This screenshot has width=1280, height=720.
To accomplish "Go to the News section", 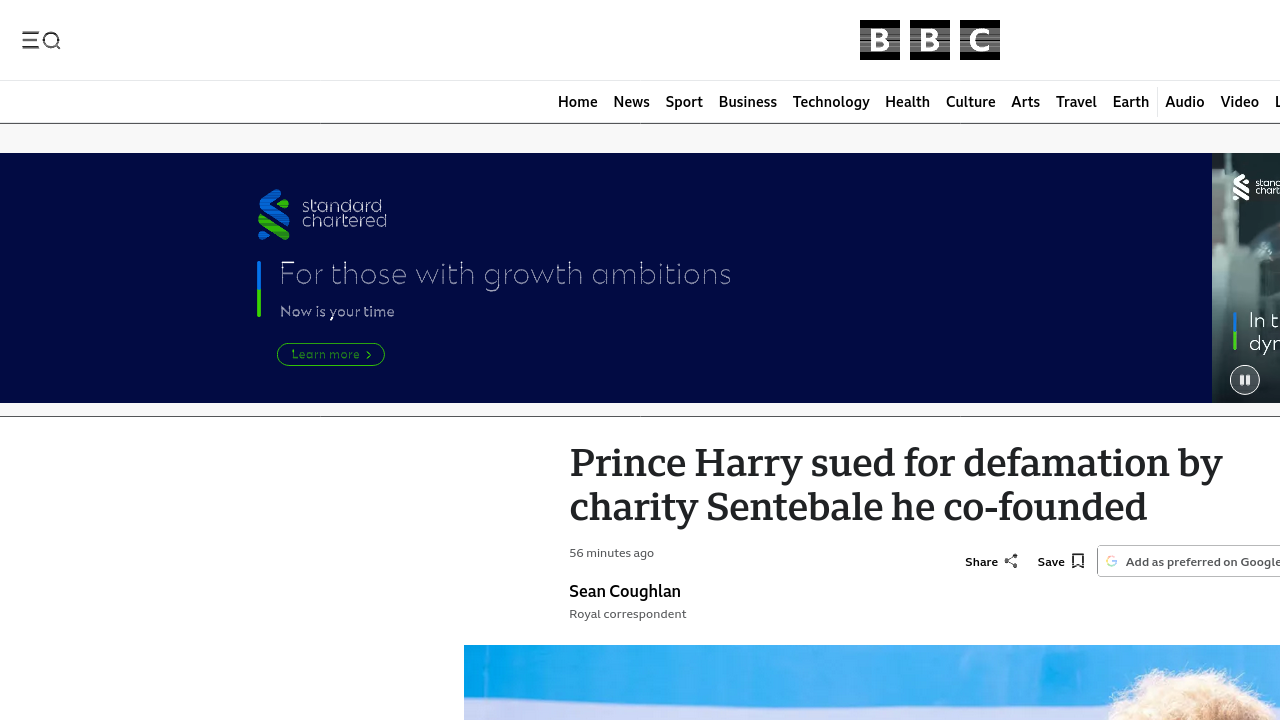I will click(631, 102).
